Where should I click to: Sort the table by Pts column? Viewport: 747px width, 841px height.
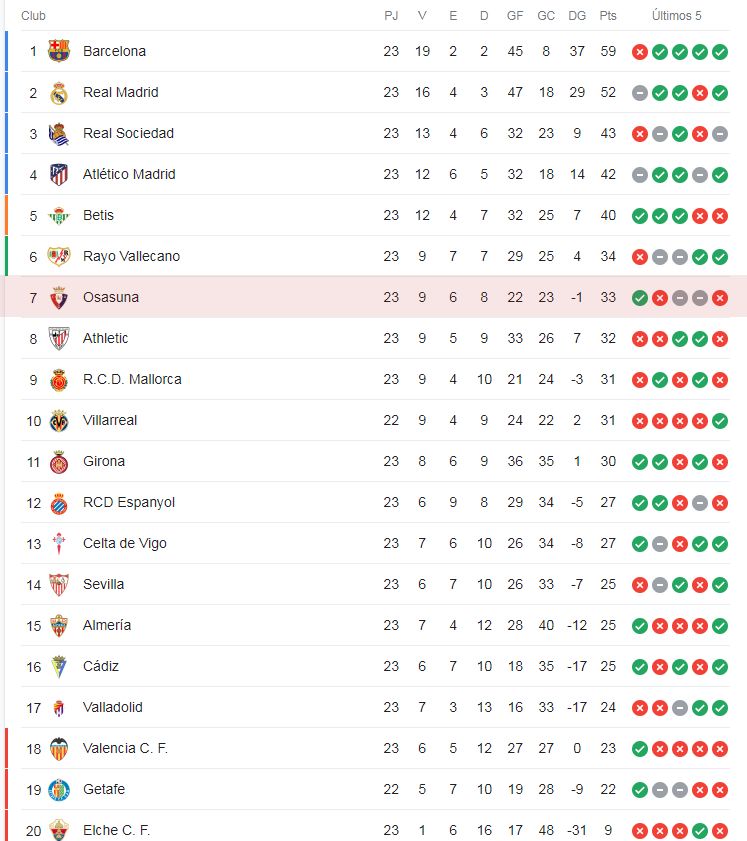point(608,16)
